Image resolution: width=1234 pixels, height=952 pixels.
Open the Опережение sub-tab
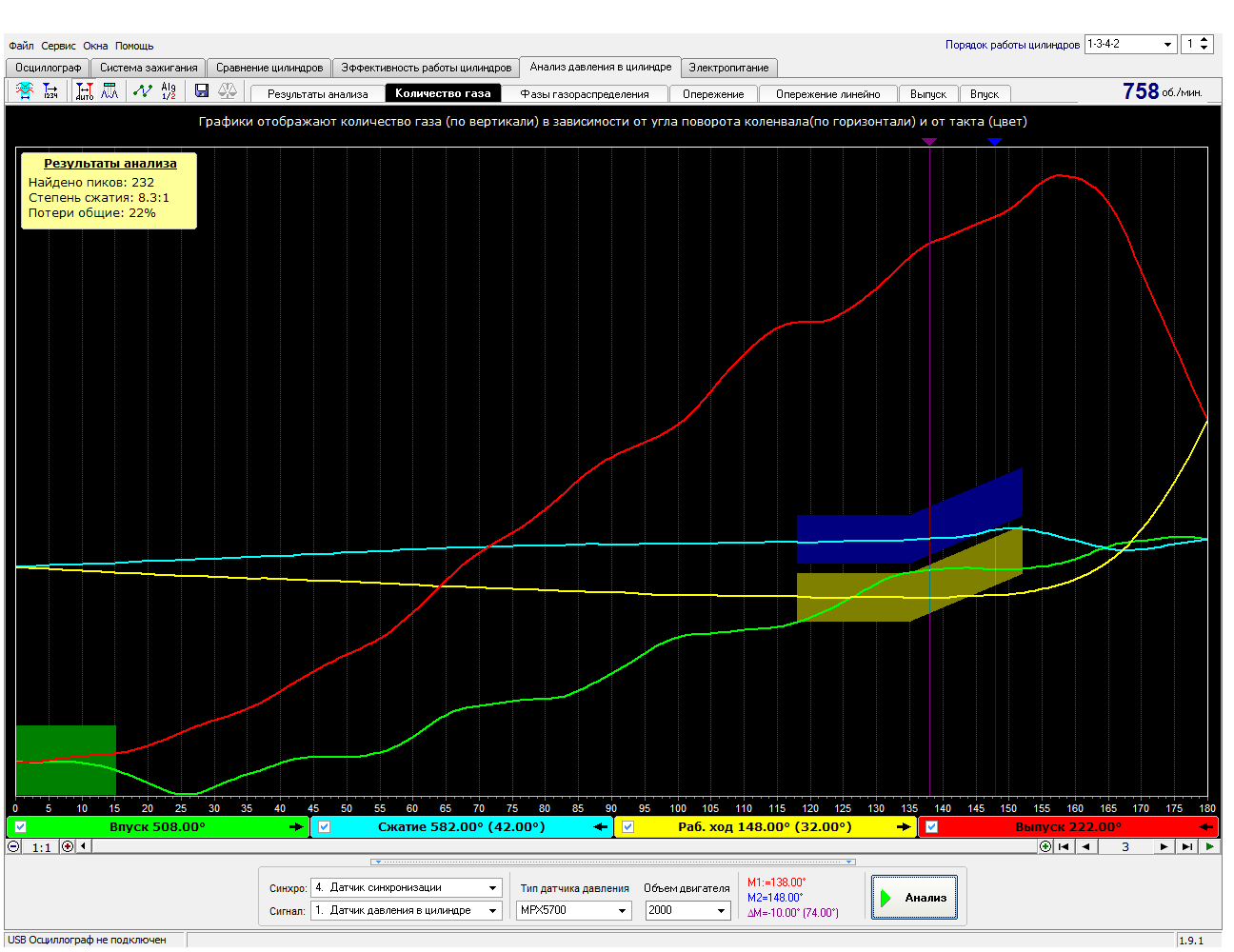pos(713,94)
